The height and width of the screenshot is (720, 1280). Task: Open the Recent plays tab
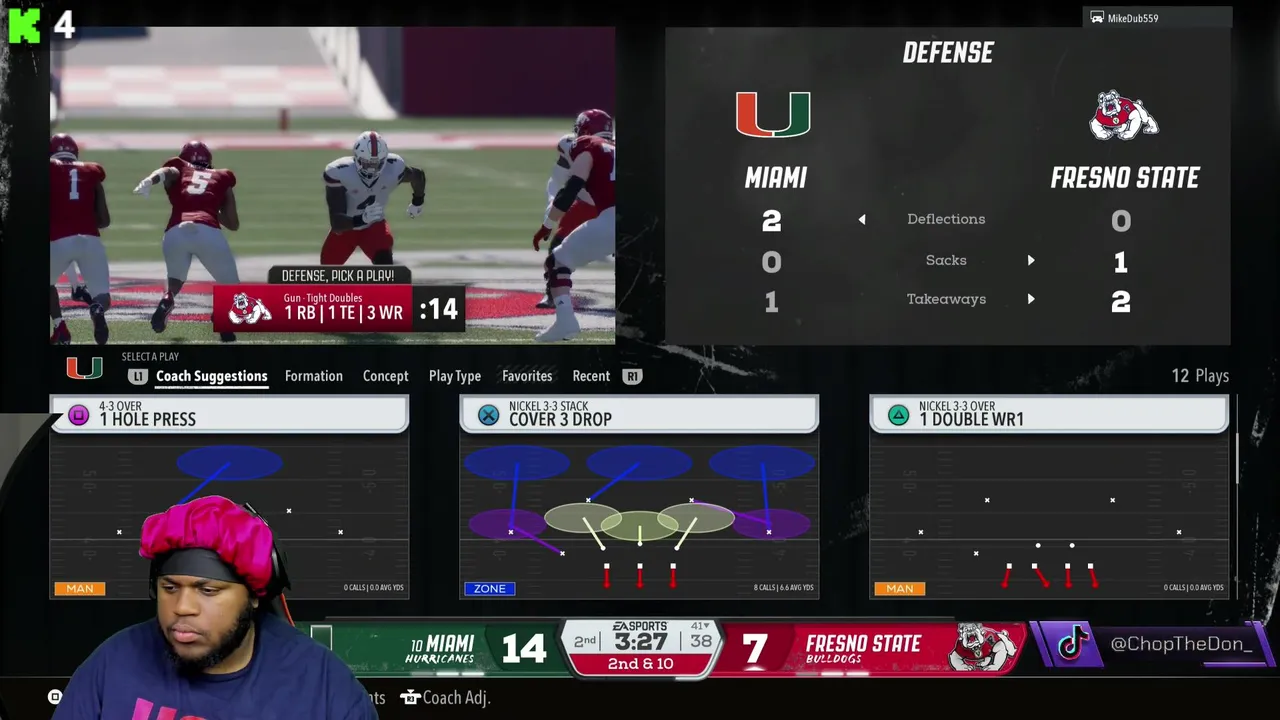click(591, 376)
